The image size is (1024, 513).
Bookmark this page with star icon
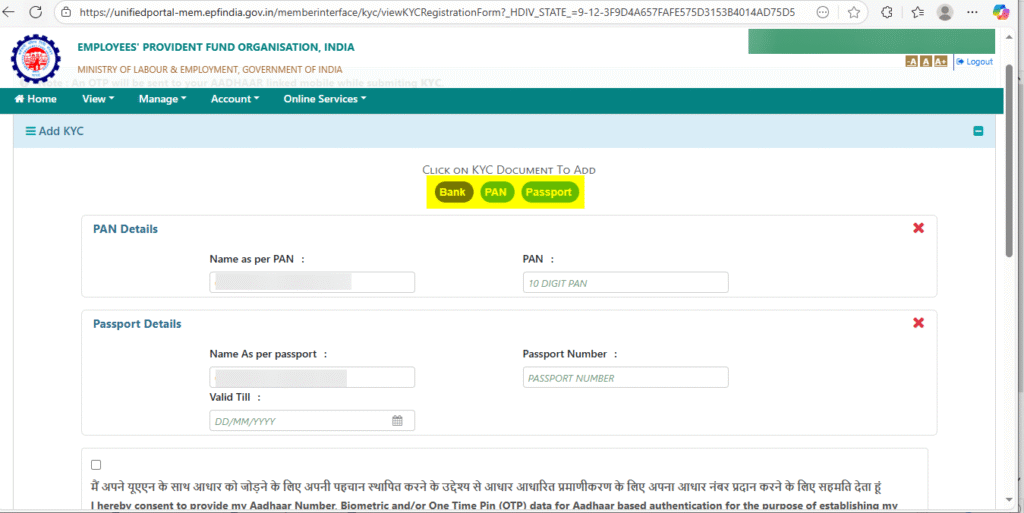click(x=854, y=12)
